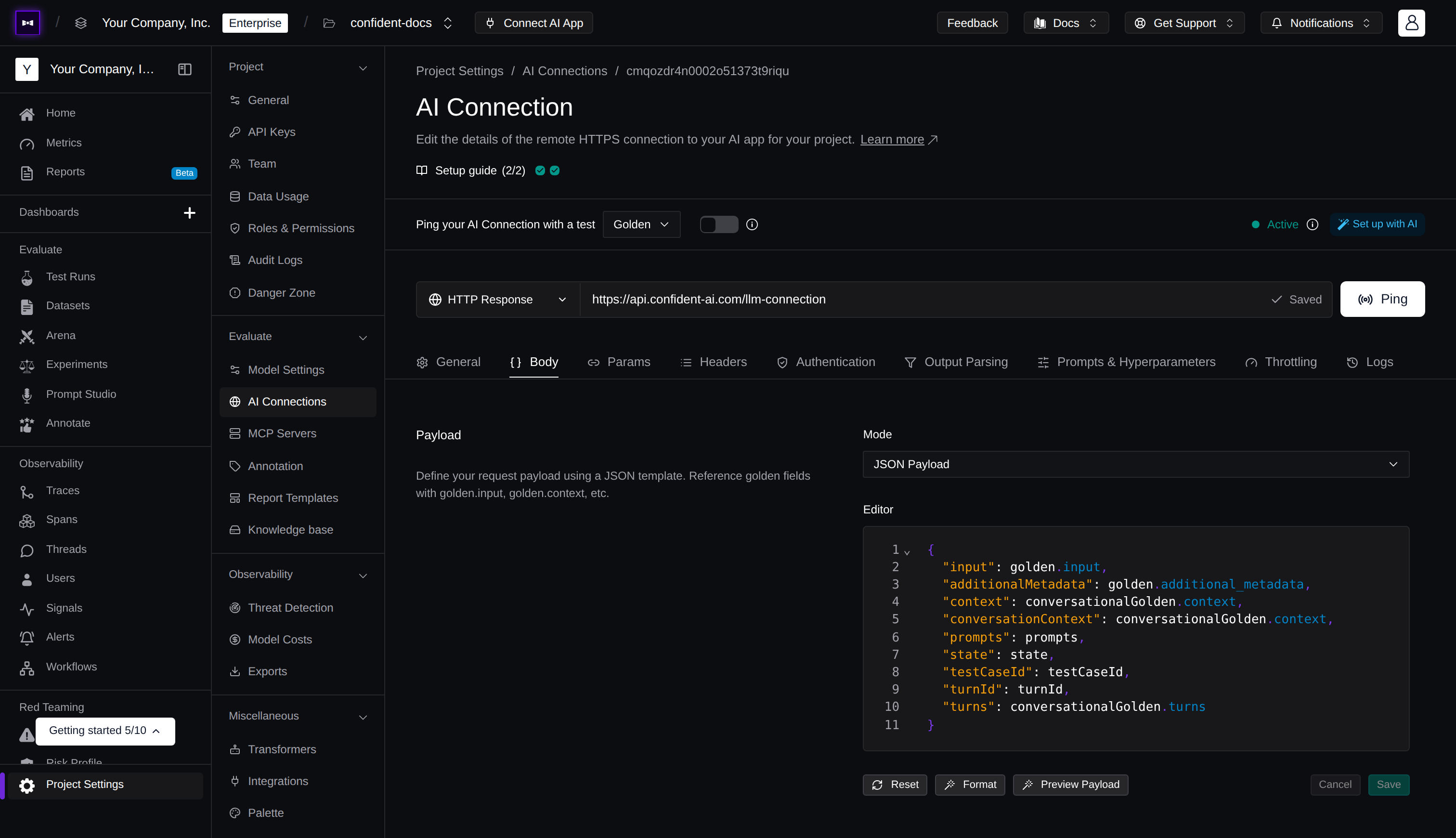This screenshot has width=1456, height=838.
Task: Switch to the General tab
Action: pos(448,362)
